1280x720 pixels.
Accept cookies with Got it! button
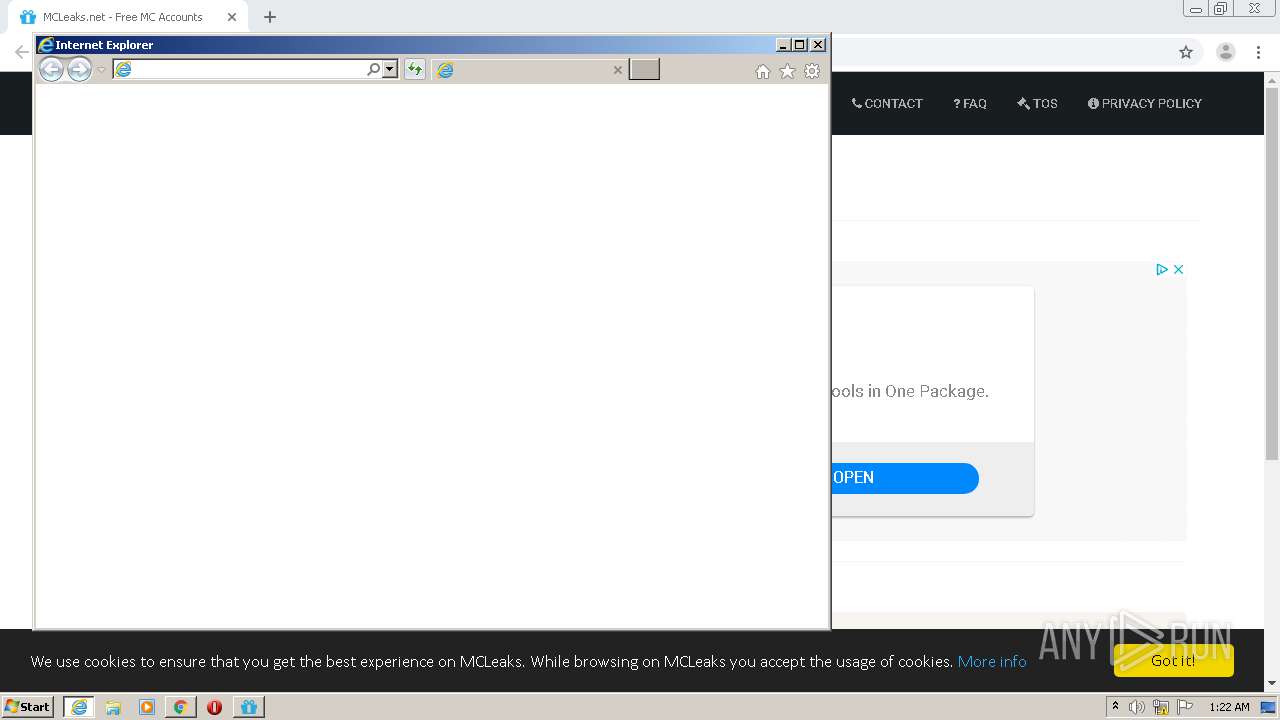tap(1173, 660)
